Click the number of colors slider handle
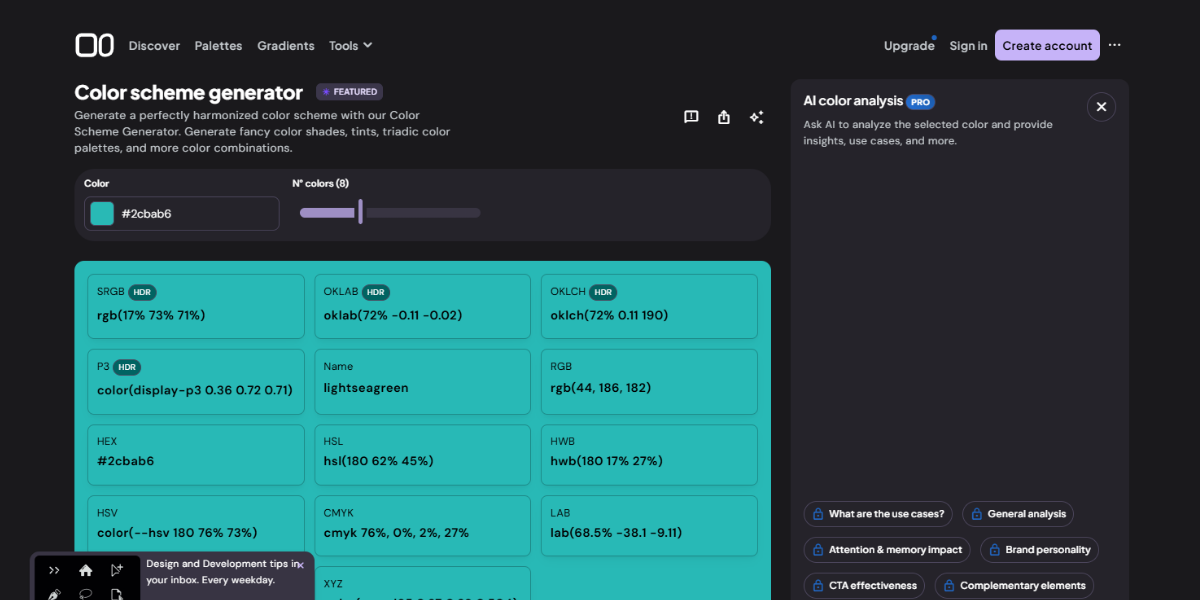This screenshot has height=600, width=1200. [360, 212]
